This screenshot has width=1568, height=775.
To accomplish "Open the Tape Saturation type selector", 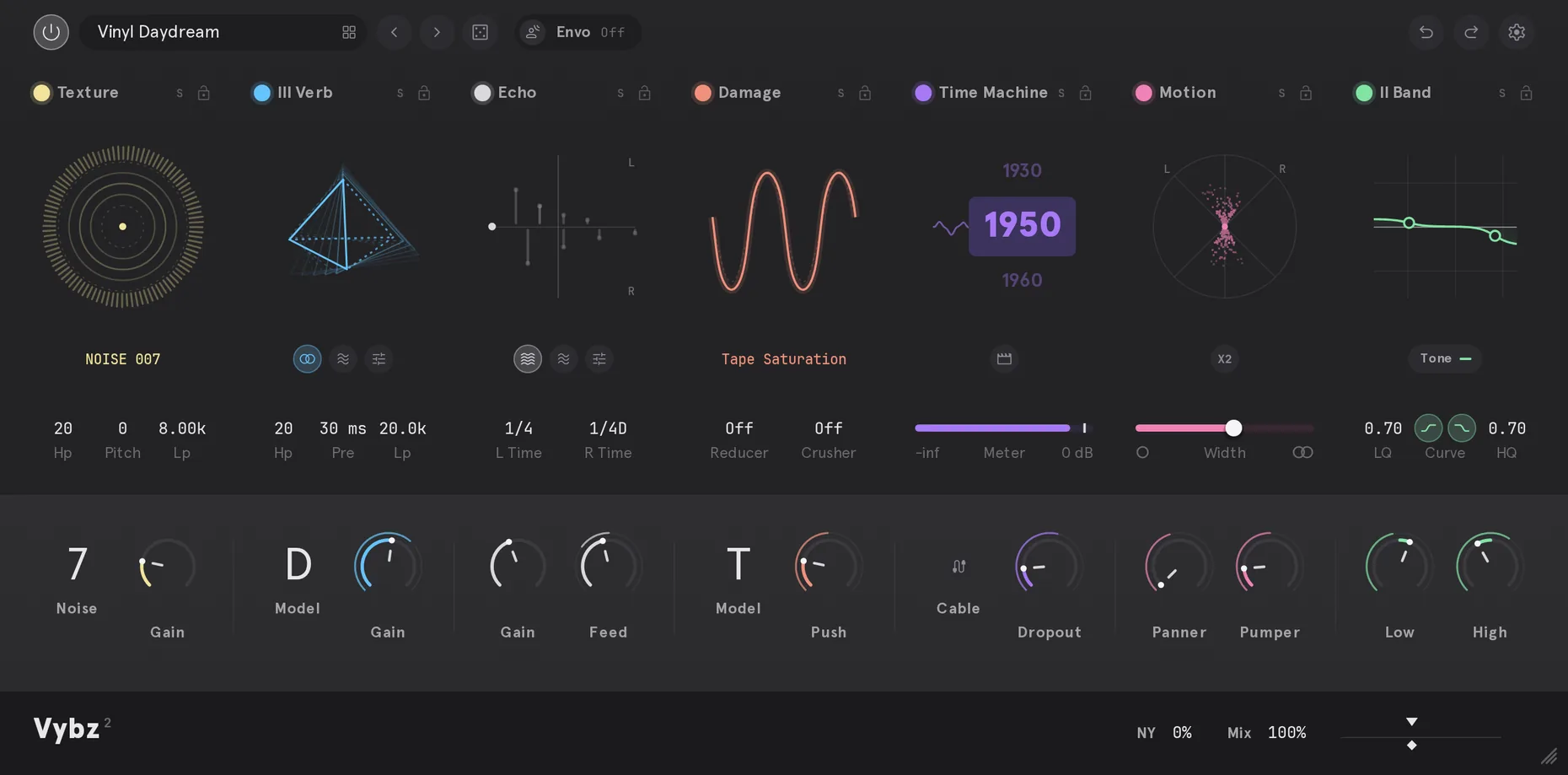I will click(x=784, y=359).
